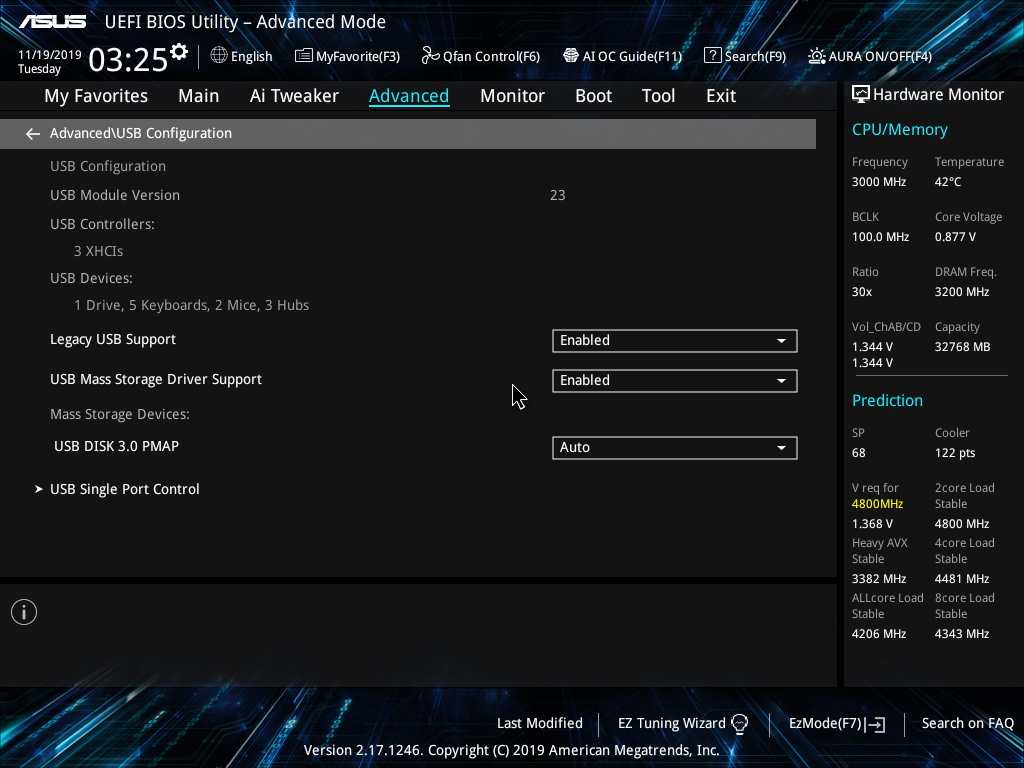The height and width of the screenshot is (768, 1024).
Task: Click the Search(F9) label
Action: pyautogui.click(x=755, y=57)
